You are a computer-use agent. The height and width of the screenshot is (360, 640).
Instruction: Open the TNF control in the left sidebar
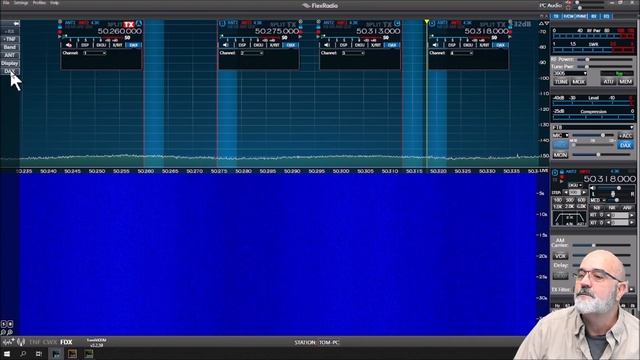(x=10, y=39)
